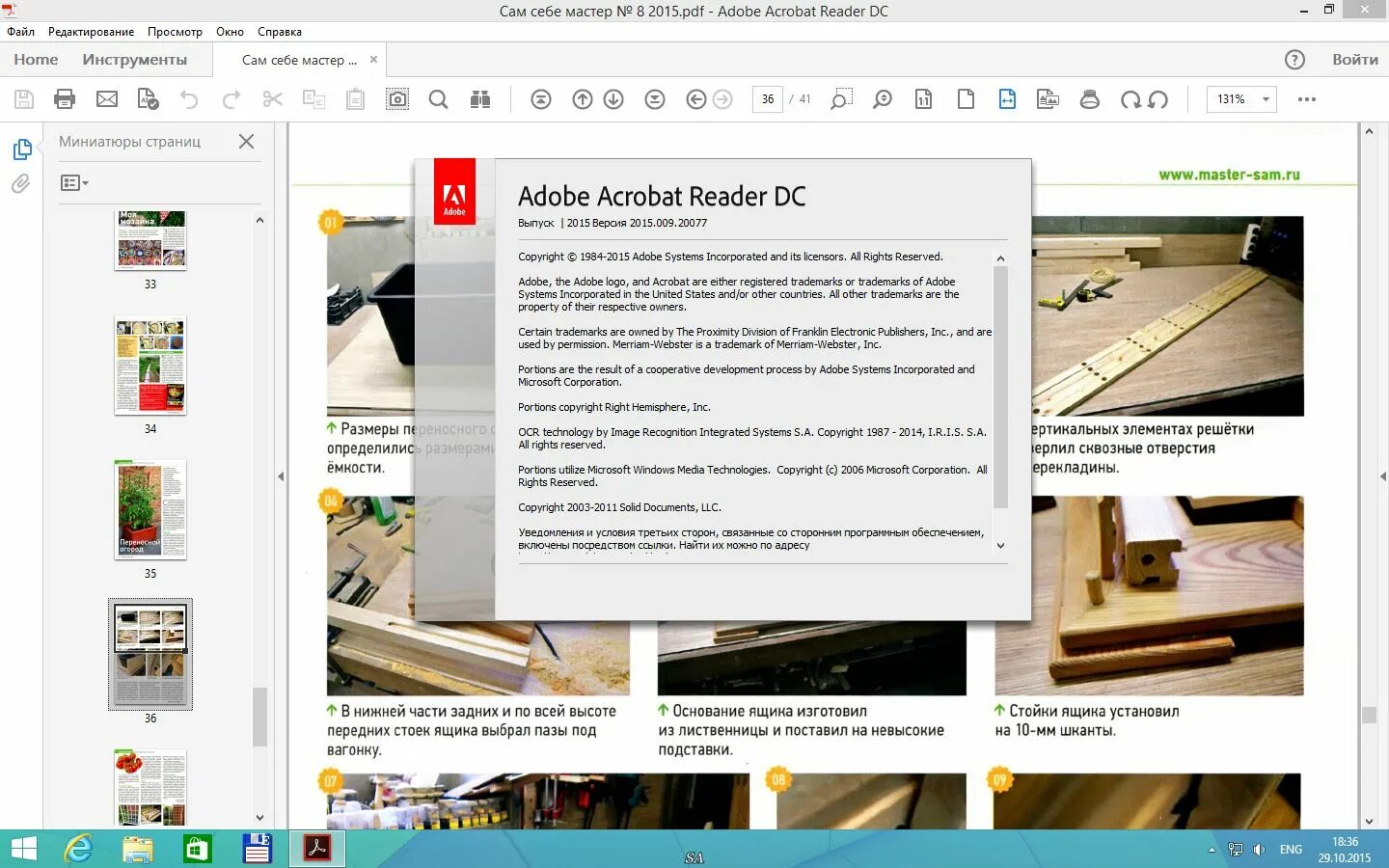
Task: Open the Просмотр menu
Action: pyautogui.click(x=175, y=32)
